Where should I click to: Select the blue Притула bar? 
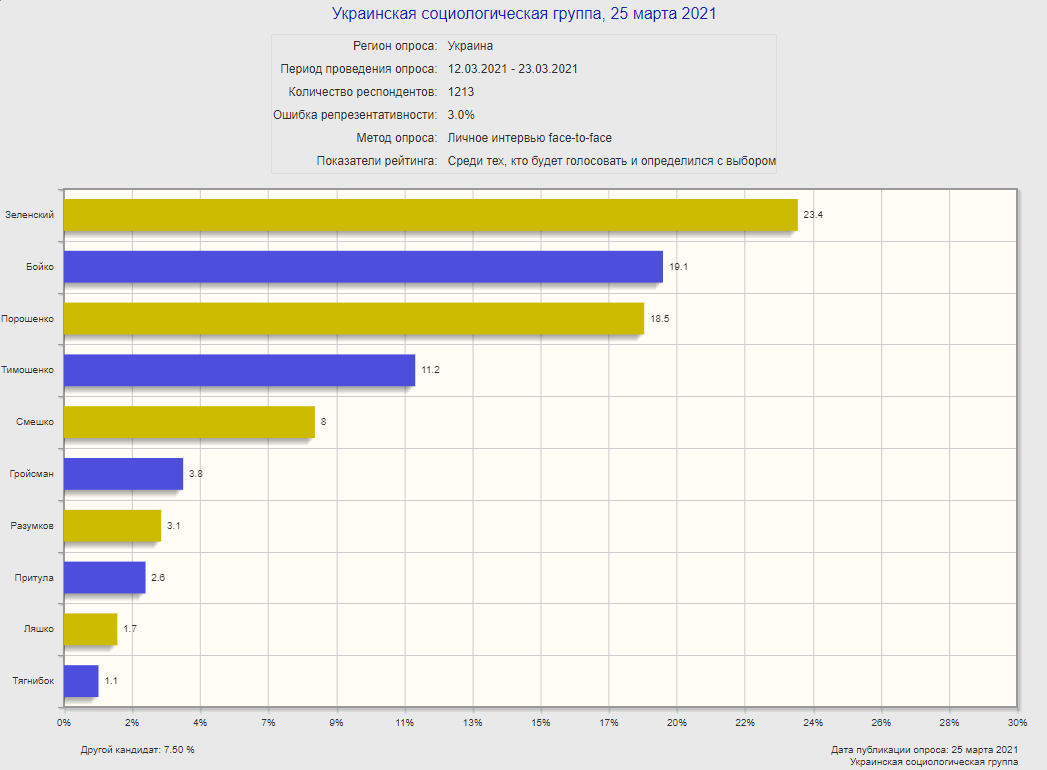(x=104, y=578)
